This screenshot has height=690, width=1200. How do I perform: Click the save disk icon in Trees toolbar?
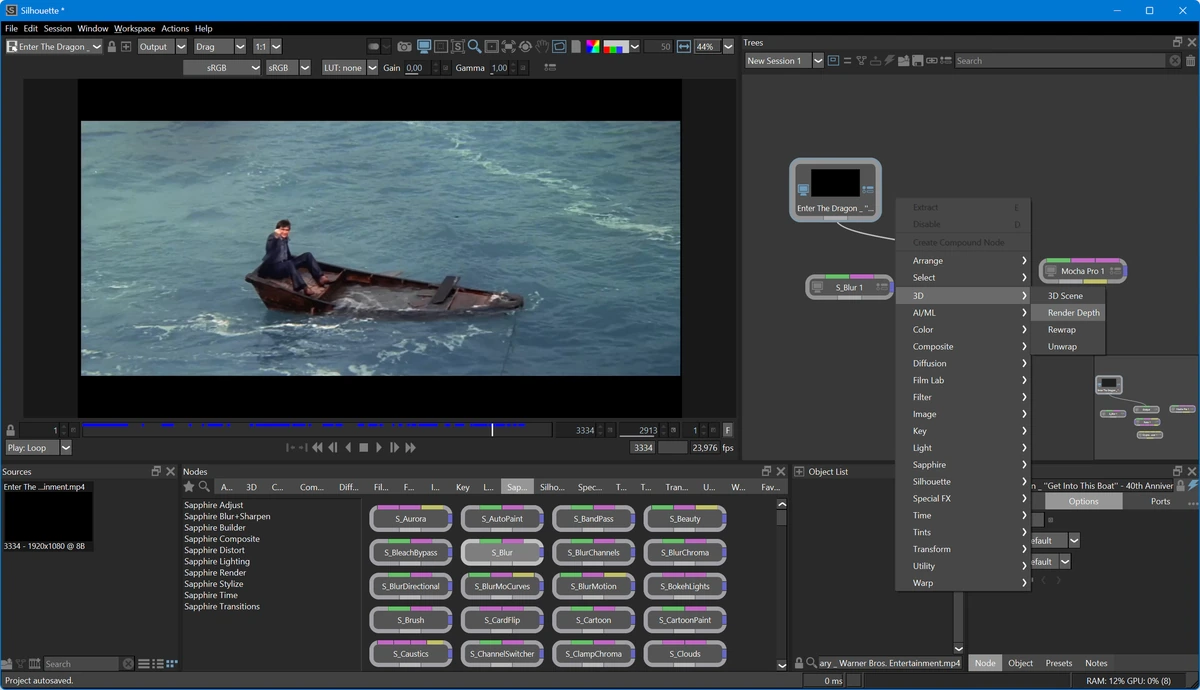click(x=917, y=61)
